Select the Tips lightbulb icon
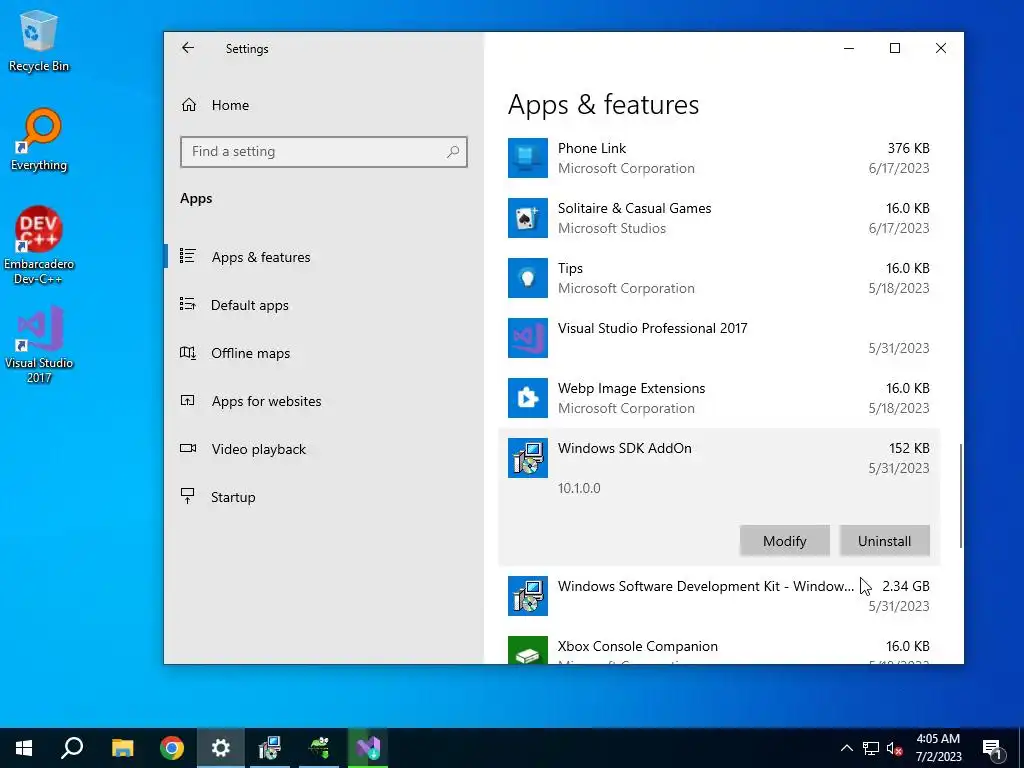 pyautogui.click(x=528, y=278)
